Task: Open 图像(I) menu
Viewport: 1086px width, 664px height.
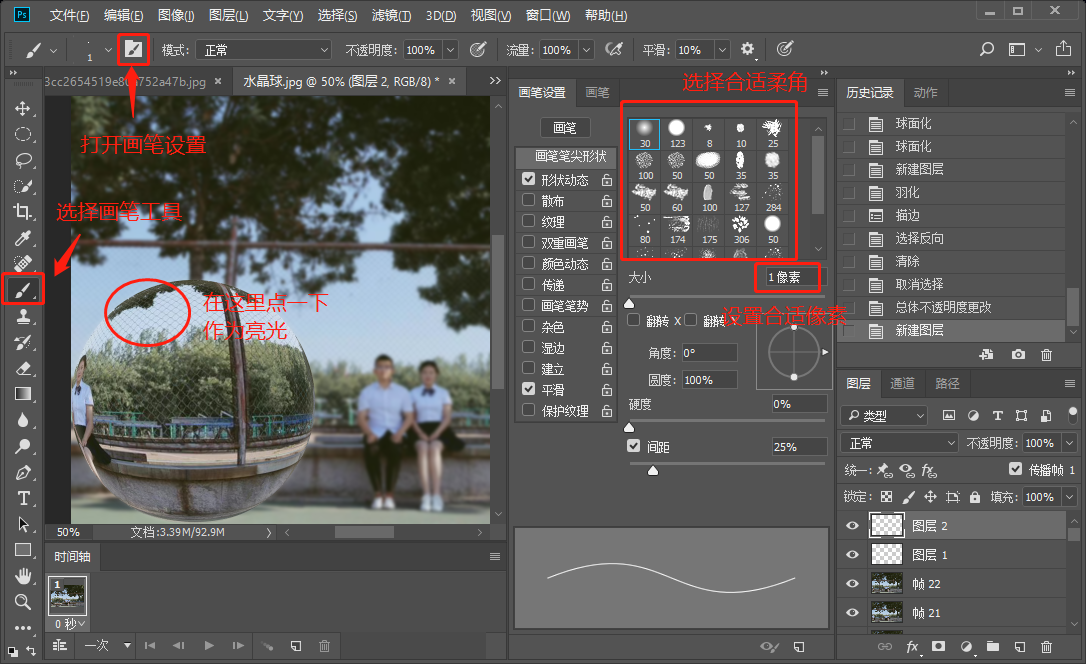Action: click(176, 15)
